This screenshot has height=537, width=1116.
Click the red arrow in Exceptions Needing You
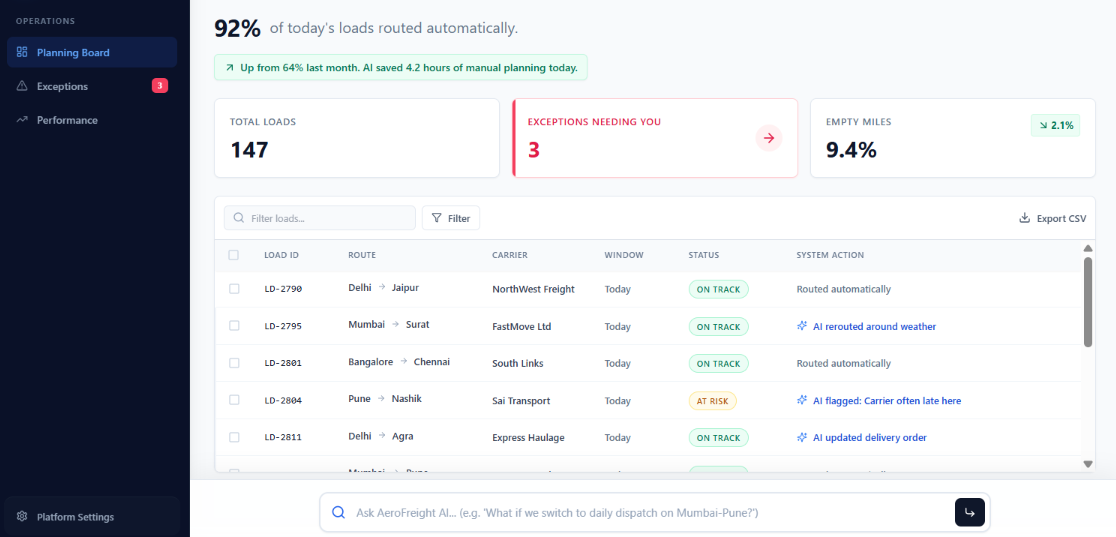point(769,137)
